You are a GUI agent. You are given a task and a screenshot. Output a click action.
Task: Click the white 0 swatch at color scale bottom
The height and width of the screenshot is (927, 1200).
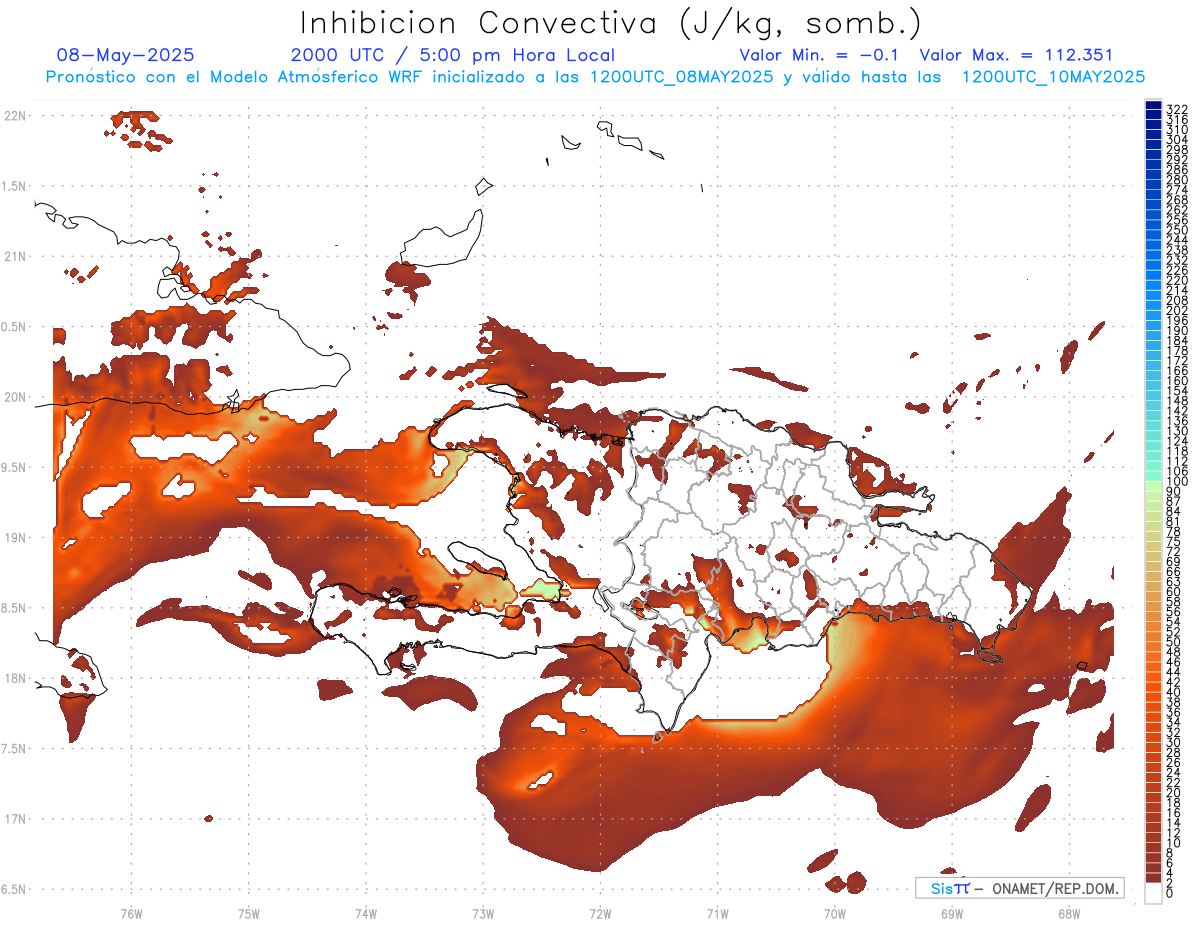1153,893
